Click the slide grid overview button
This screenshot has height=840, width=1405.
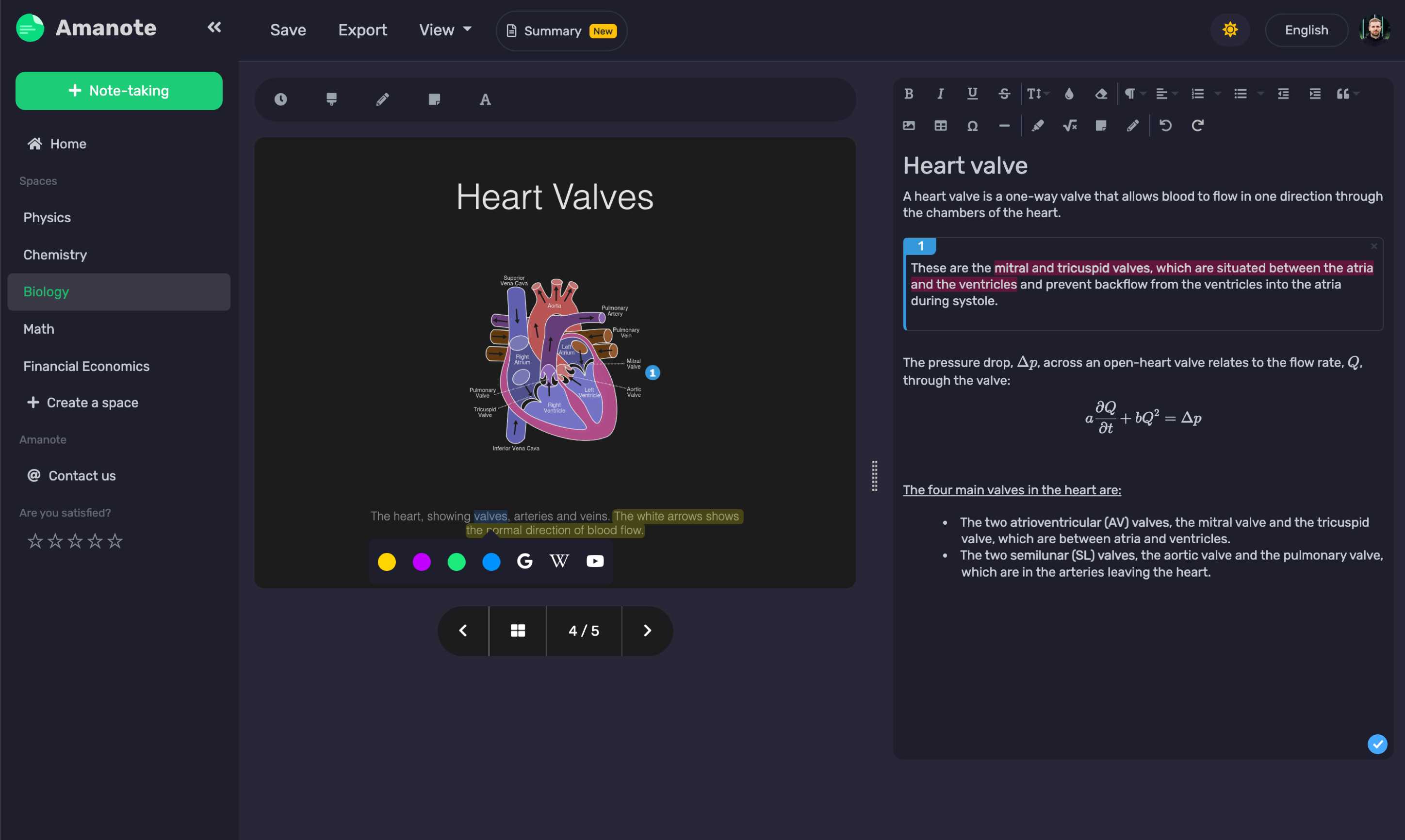pos(517,630)
